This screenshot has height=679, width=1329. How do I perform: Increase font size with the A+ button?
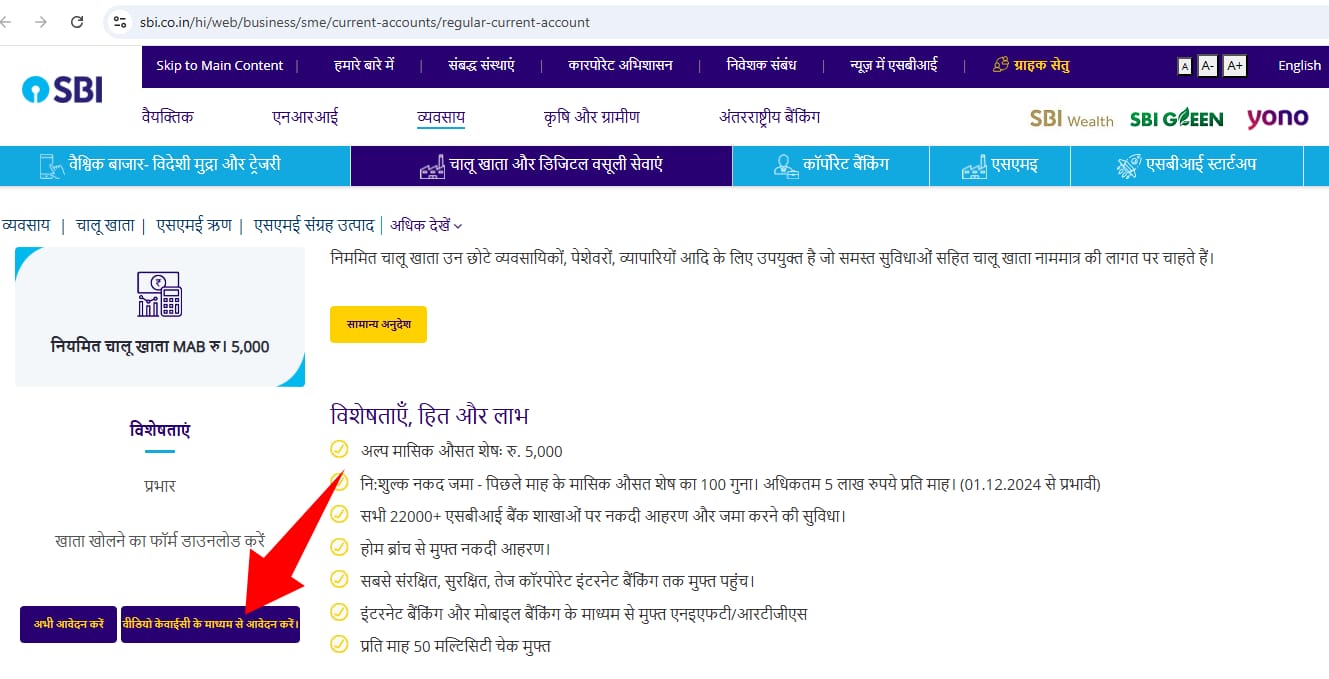[x=1235, y=66]
